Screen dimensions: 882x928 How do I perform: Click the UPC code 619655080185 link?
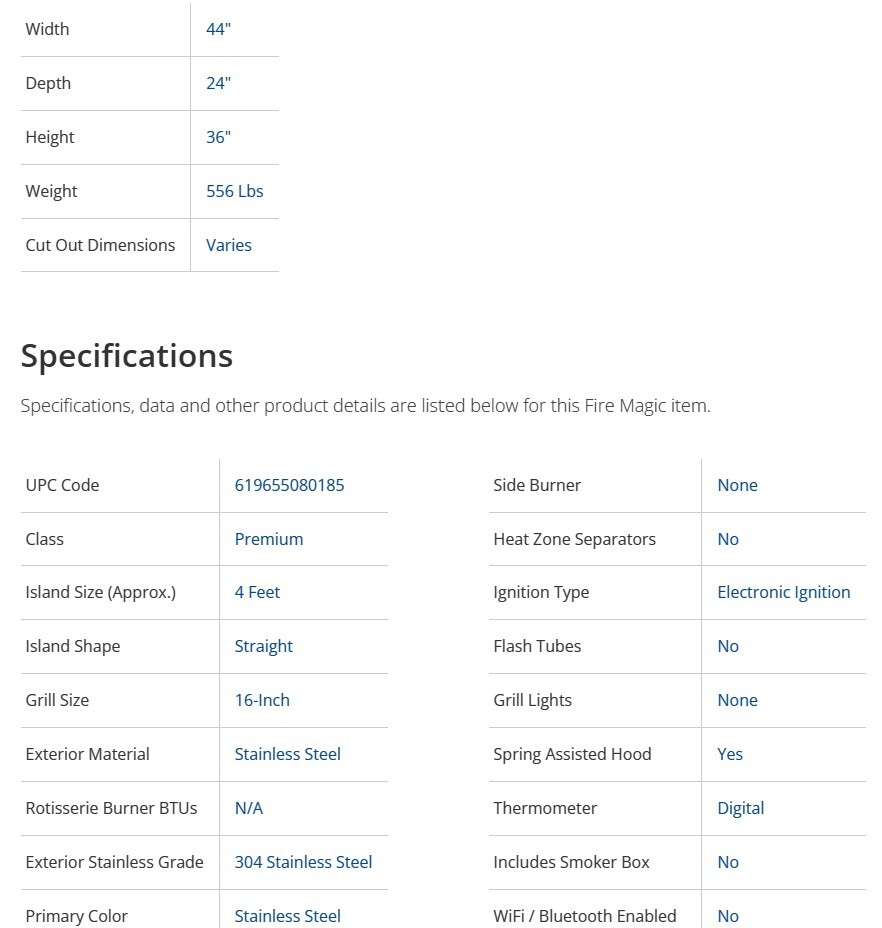(x=289, y=485)
